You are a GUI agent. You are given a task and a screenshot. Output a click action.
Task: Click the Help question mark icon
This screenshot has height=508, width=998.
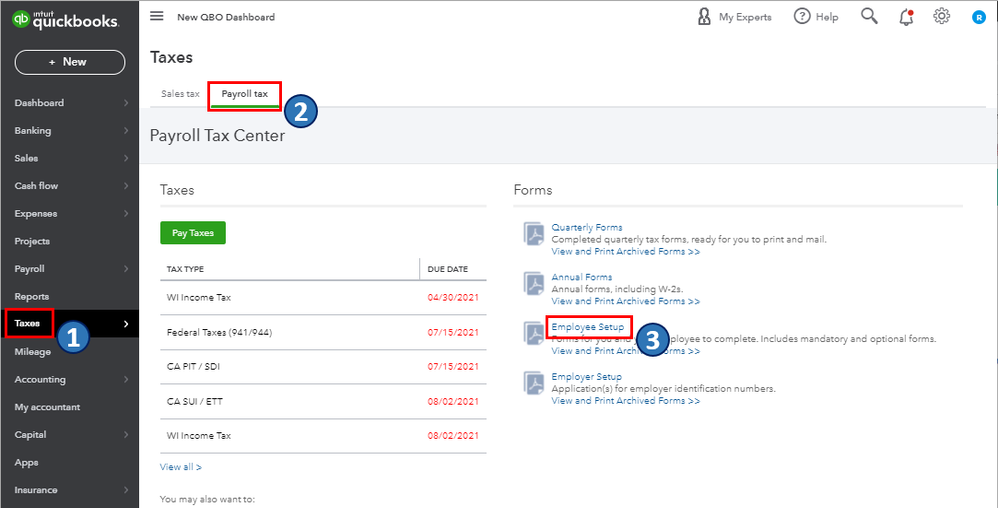[x=802, y=16]
